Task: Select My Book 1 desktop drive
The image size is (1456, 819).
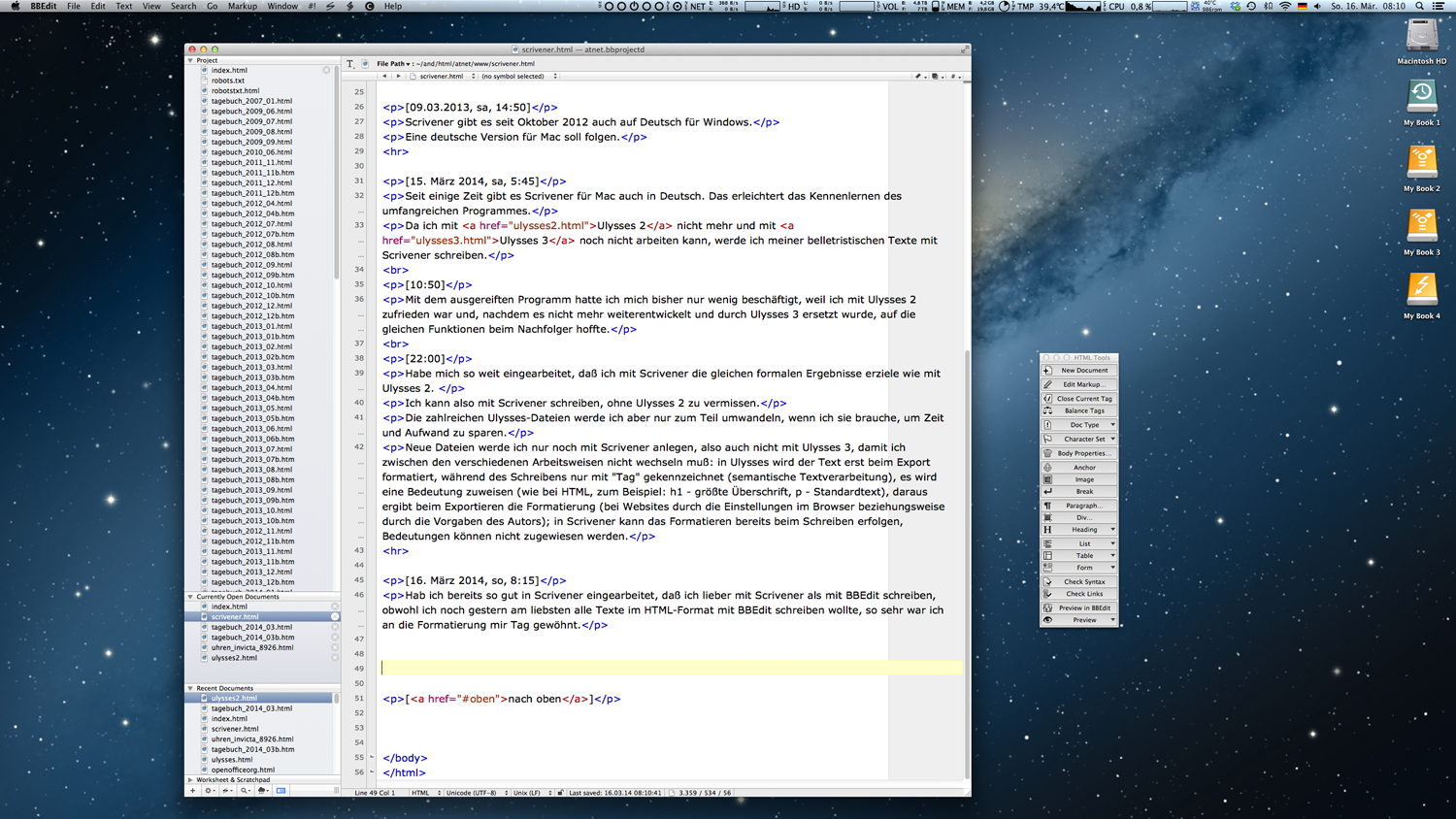Action: [1422, 97]
